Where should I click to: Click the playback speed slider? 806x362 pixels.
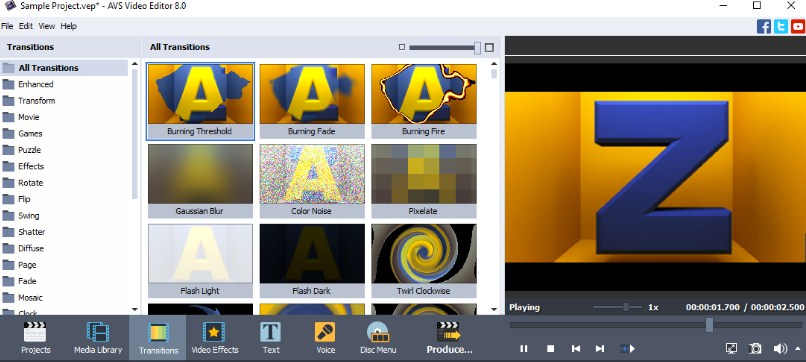[x=617, y=307]
